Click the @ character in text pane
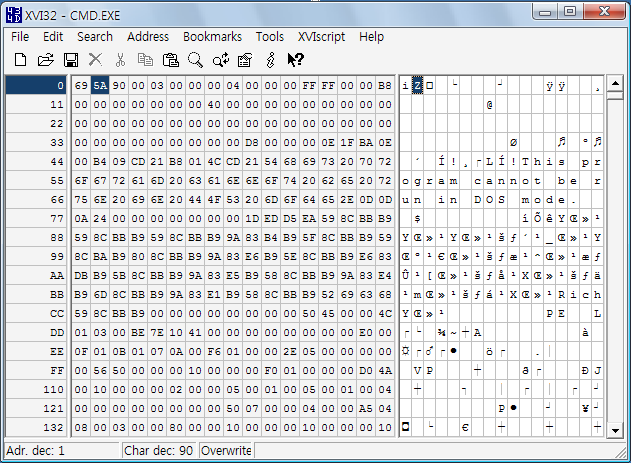 (x=489, y=105)
